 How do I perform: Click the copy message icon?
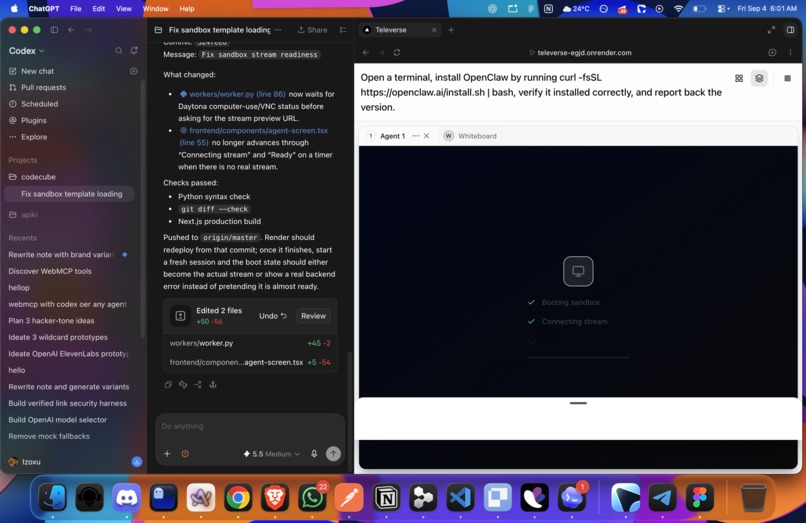point(168,385)
